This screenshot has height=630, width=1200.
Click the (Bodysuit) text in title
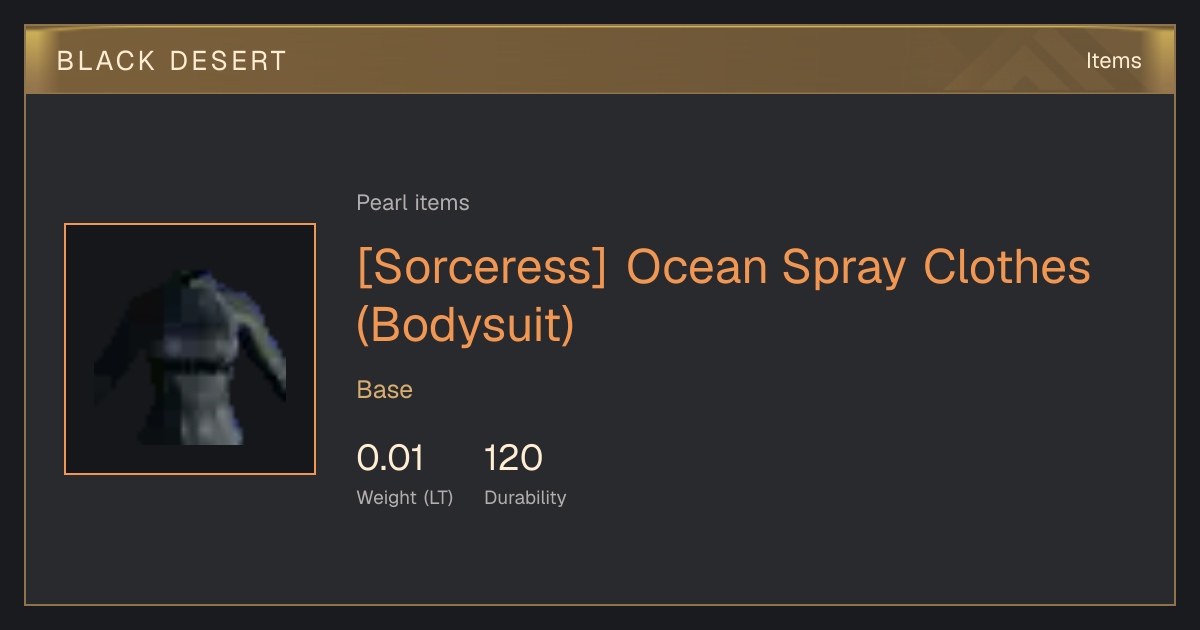tap(466, 325)
